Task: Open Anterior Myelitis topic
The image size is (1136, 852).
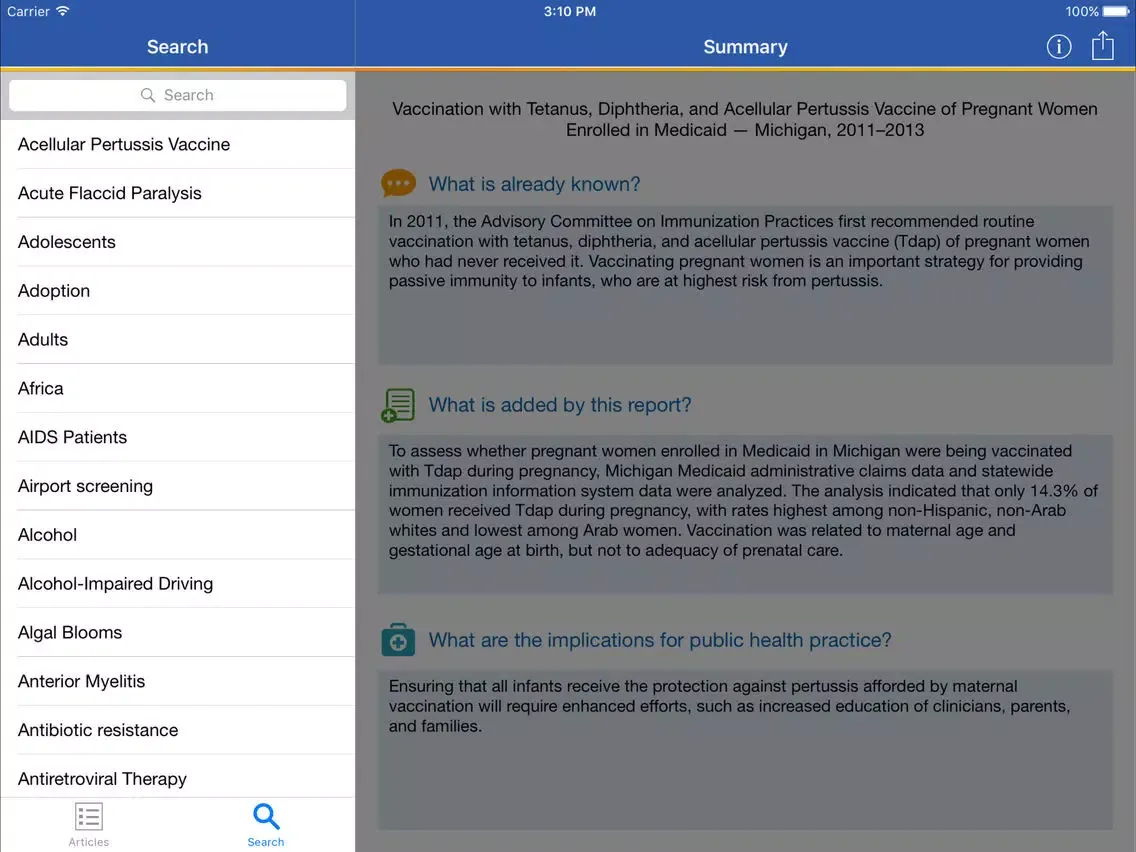Action: (x=178, y=681)
